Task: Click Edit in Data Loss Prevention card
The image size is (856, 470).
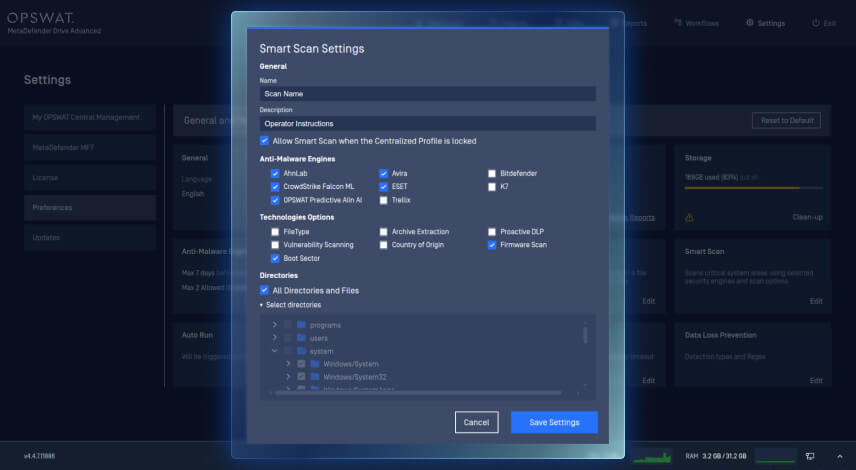Action: click(x=816, y=380)
